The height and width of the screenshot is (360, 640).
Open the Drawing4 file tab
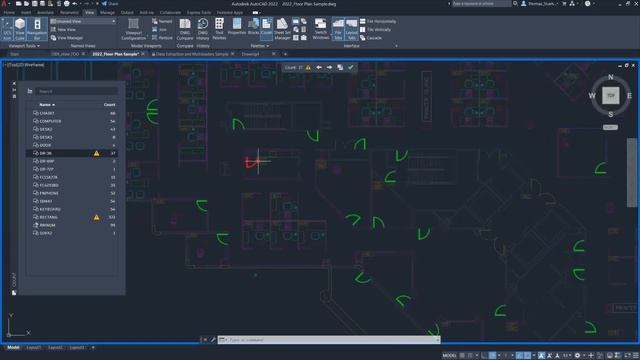tap(250, 54)
